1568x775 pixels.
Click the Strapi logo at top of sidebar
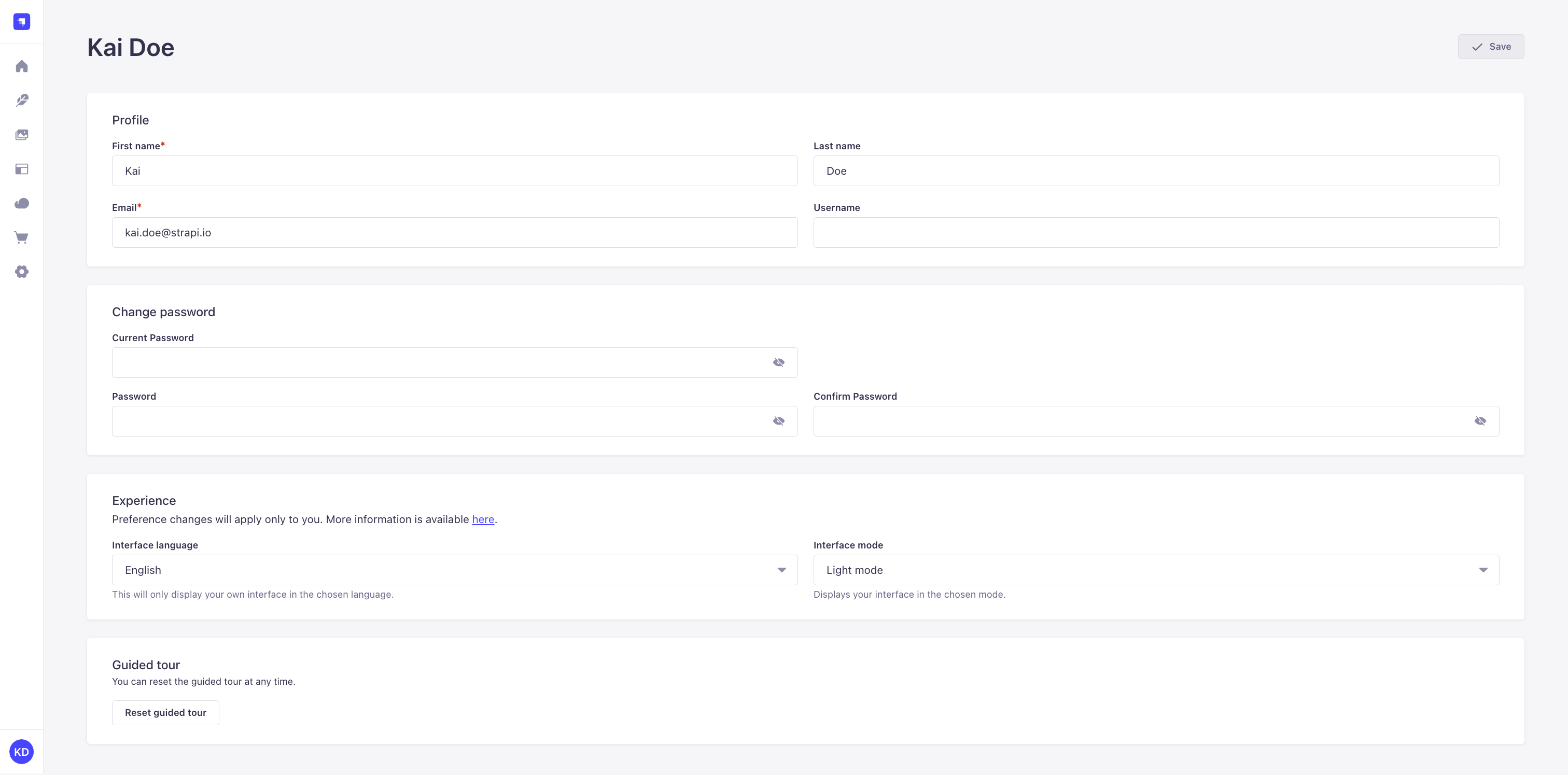coord(21,21)
